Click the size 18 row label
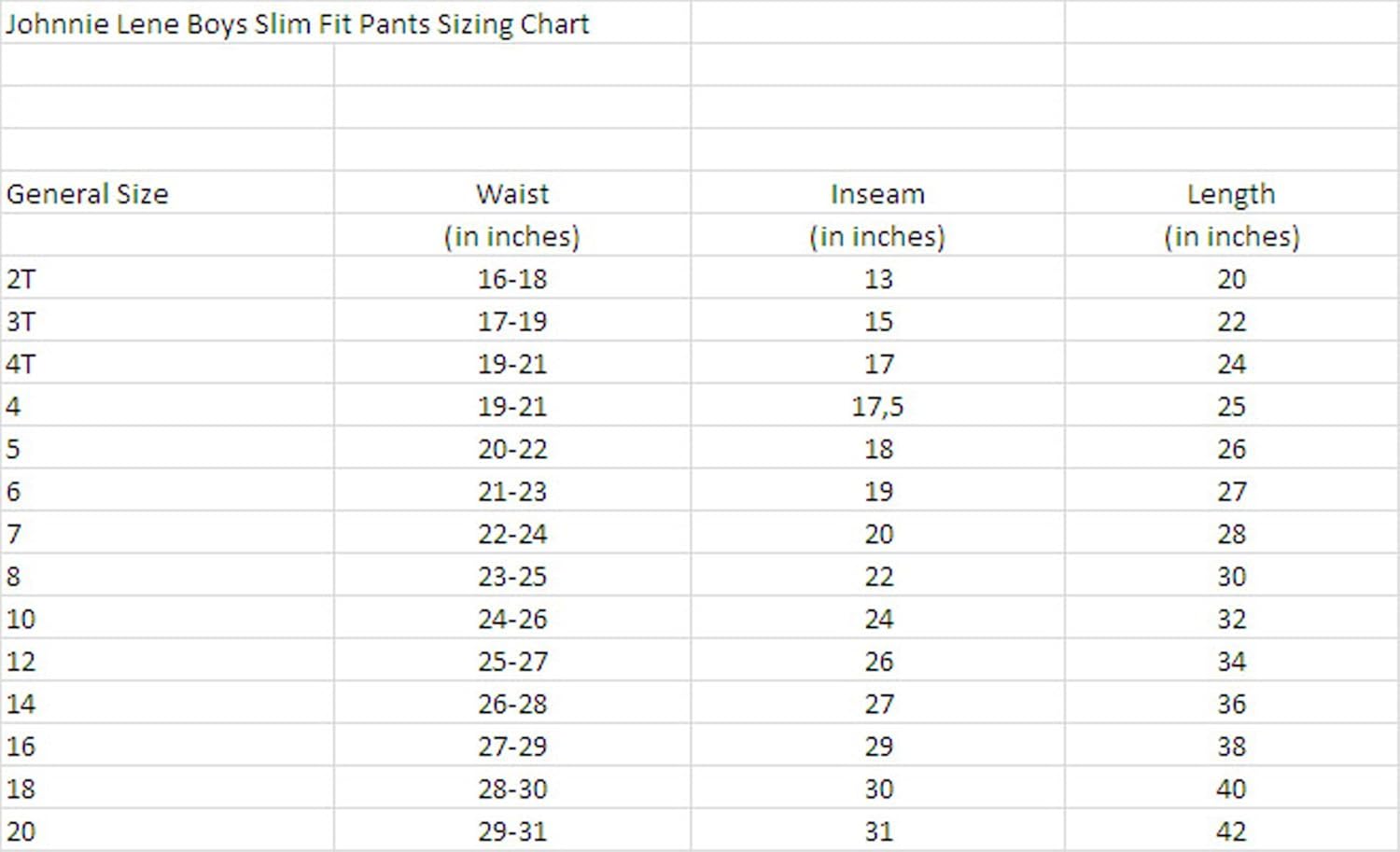 pyautogui.click(x=21, y=789)
